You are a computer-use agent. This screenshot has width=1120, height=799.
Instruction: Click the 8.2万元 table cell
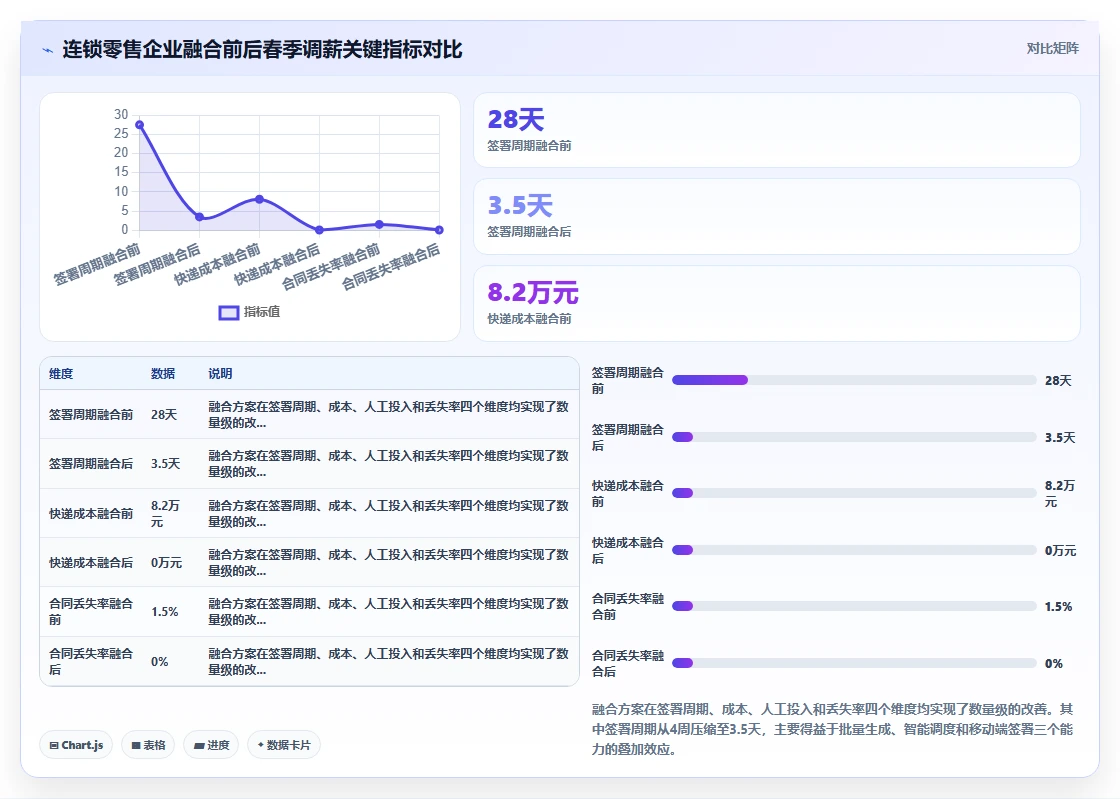165,513
